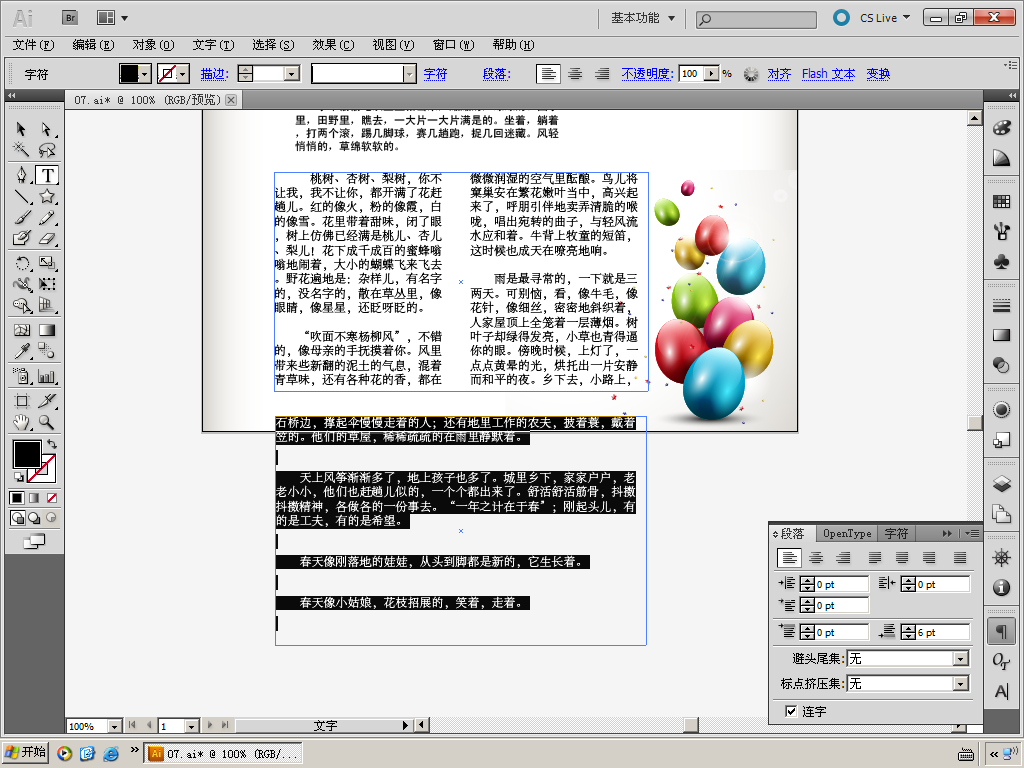Select the Gradient tool

coord(46,330)
